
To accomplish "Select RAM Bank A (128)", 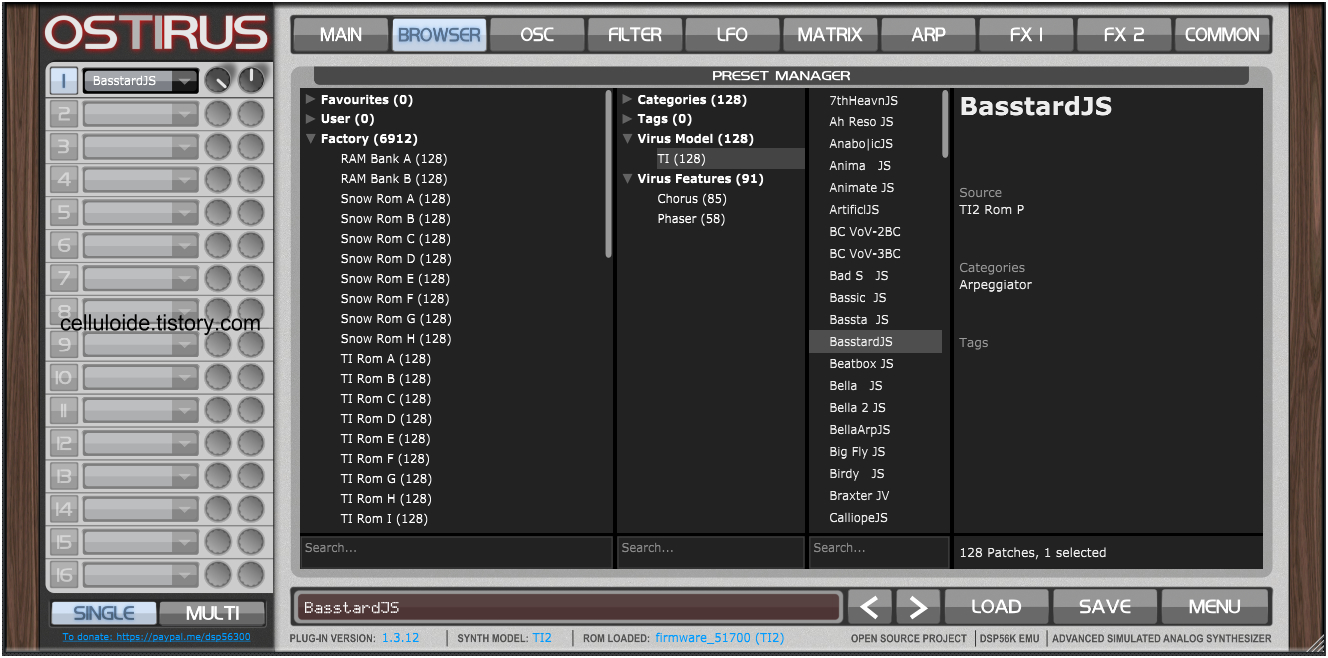I will (x=394, y=159).
